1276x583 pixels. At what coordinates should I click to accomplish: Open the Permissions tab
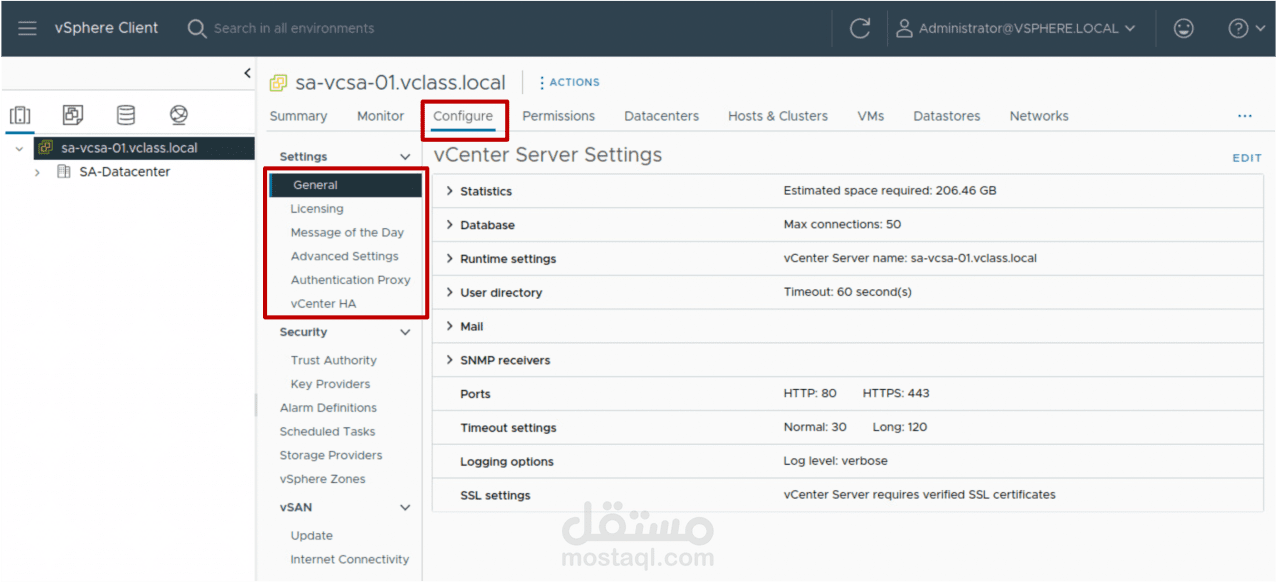(558, 116)
